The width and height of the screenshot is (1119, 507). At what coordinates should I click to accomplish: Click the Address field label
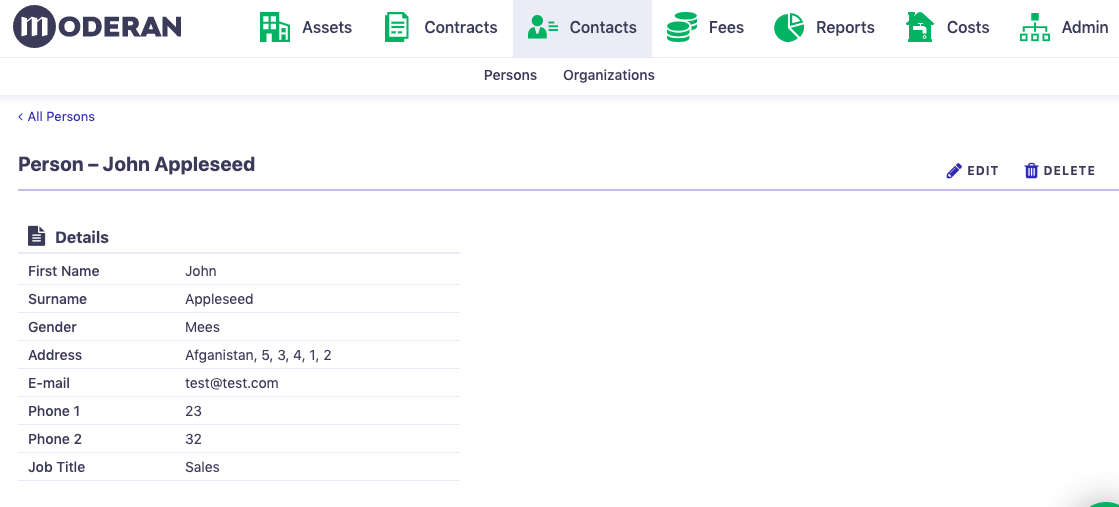[x=55, y=355]
